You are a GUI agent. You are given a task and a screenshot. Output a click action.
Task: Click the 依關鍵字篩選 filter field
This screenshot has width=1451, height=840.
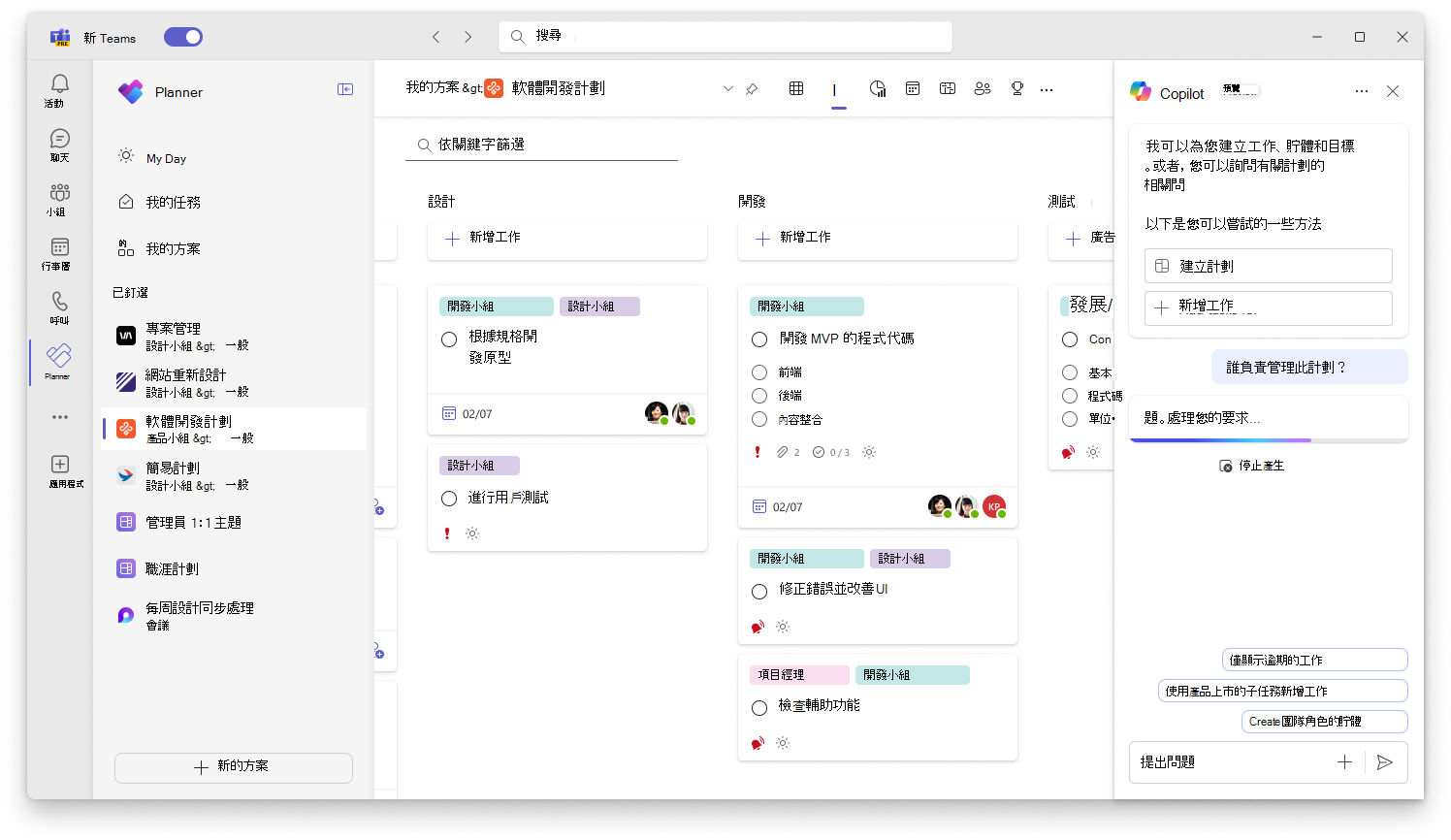pos(541,145)
